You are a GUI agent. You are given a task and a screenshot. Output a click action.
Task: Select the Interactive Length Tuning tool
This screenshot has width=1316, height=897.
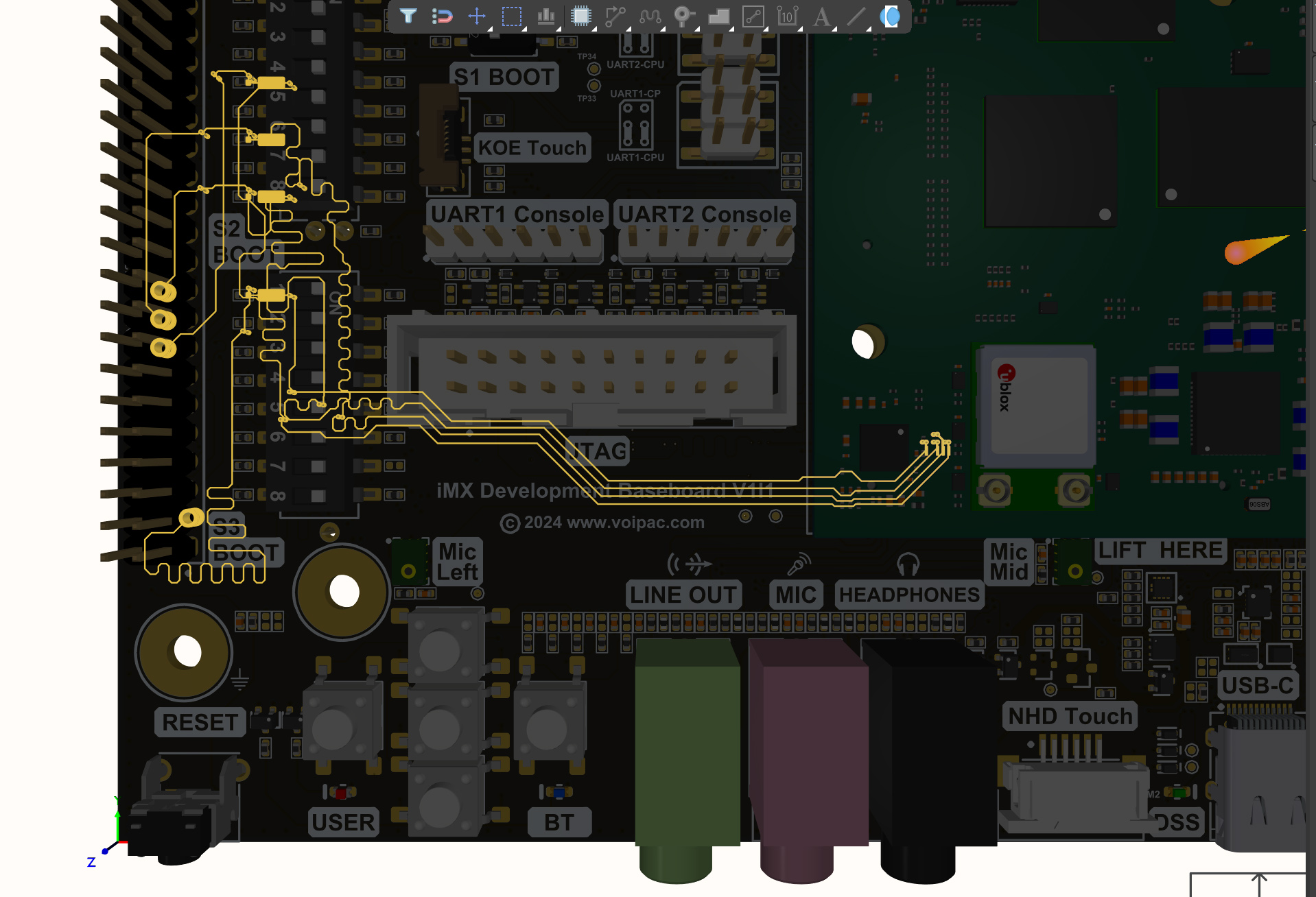[649, 16]
